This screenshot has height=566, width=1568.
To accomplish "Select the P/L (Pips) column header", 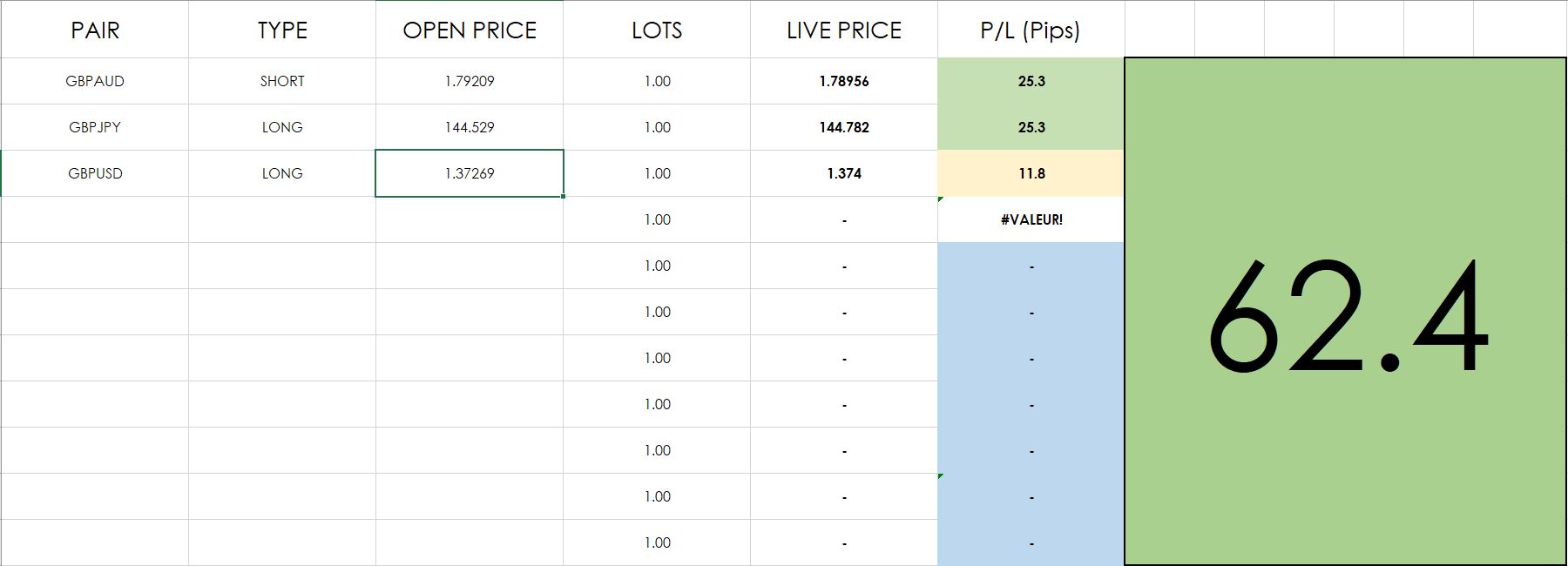I will point(1031,30).
